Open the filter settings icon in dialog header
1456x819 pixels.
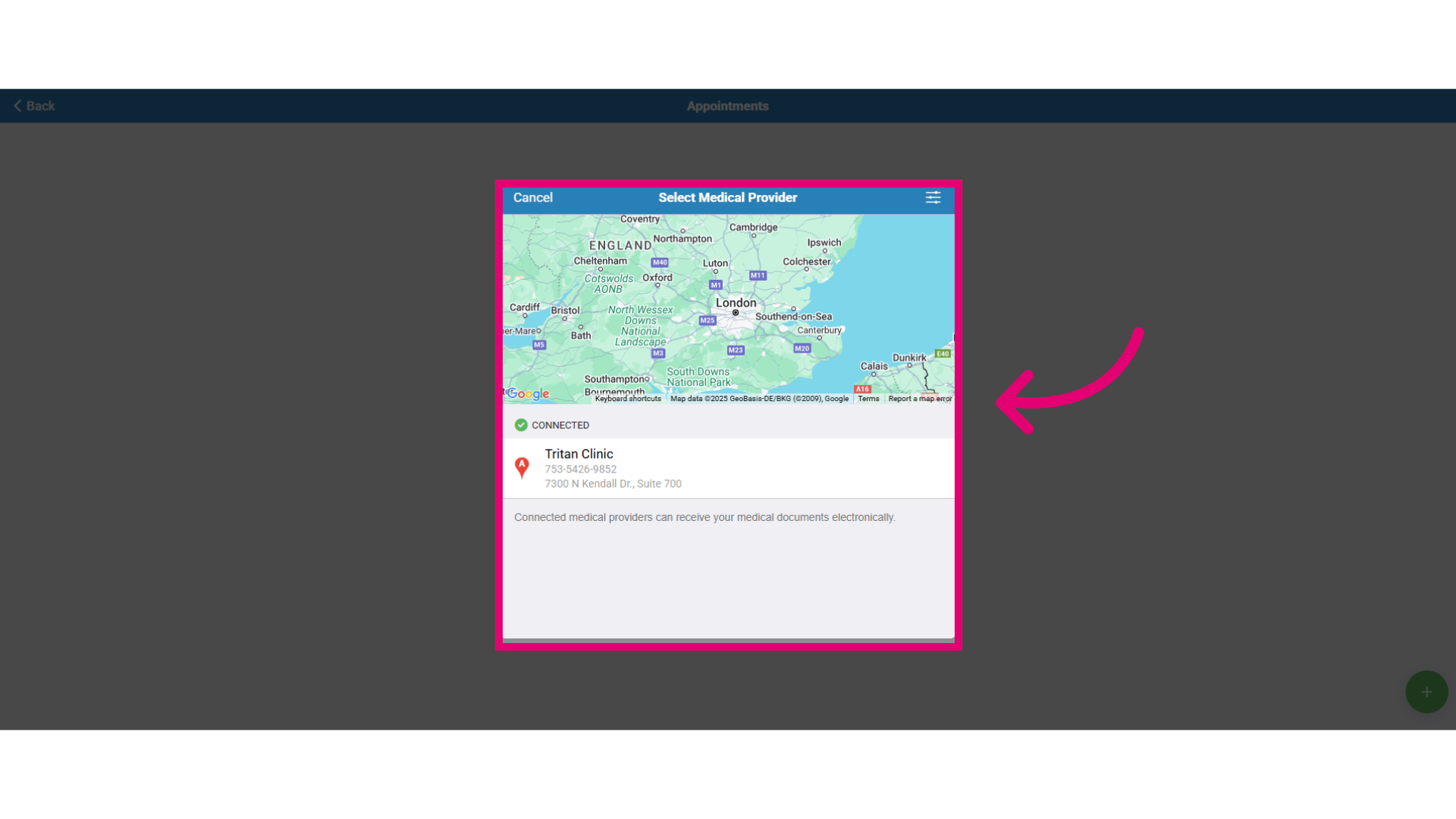click(933, 198)
